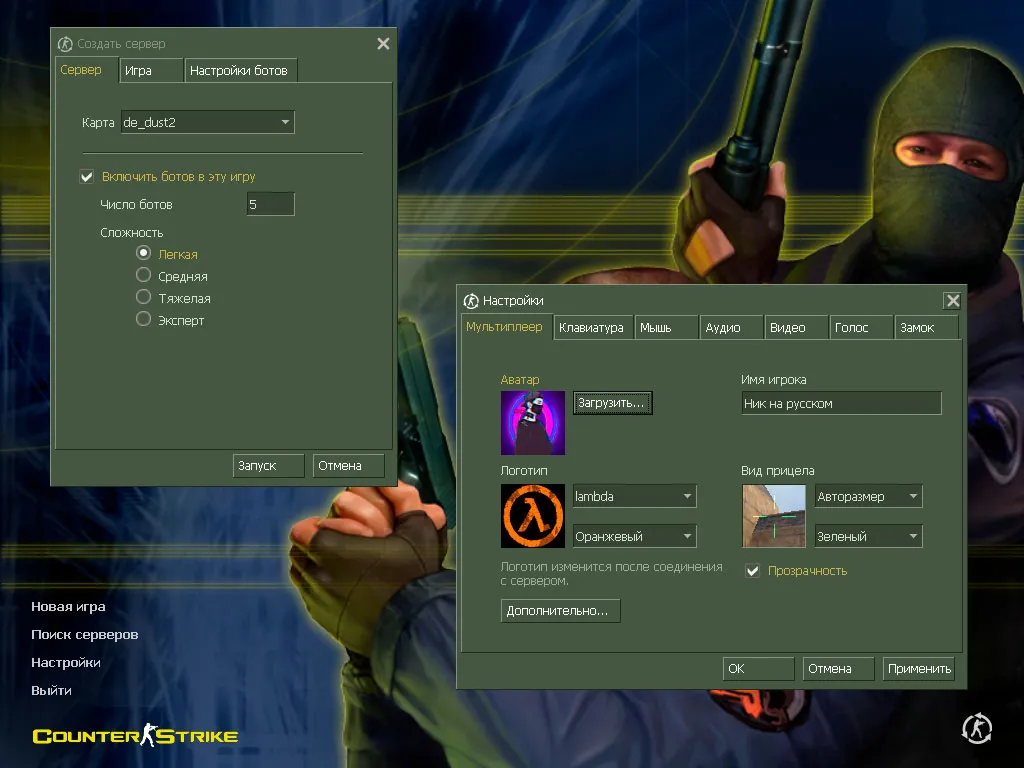1024x768 pixels.
Task: Click the Counter-Strike emblem in the bottom-right corner
Action: tap(977, 728)
